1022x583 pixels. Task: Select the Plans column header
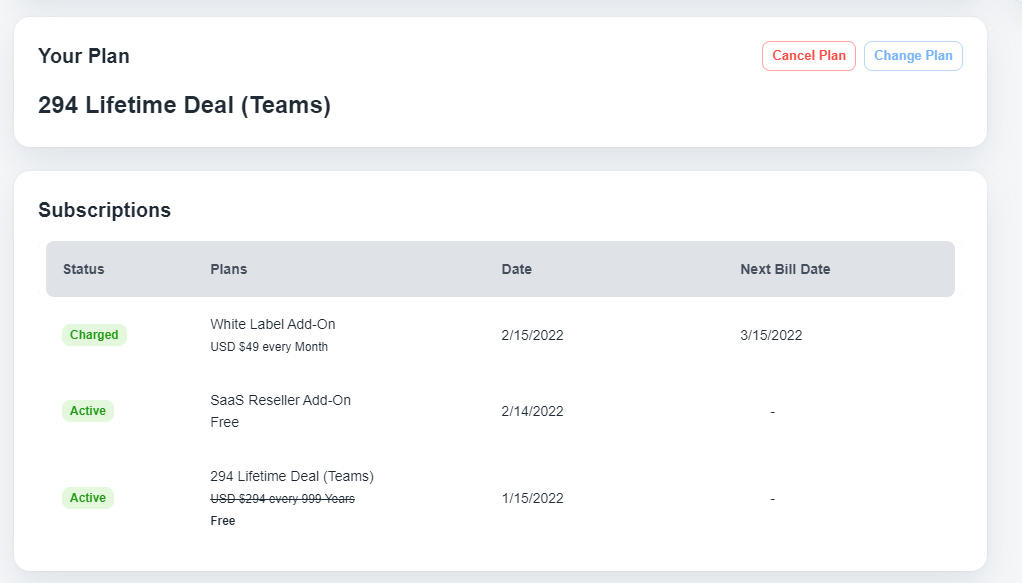[228, 269]
